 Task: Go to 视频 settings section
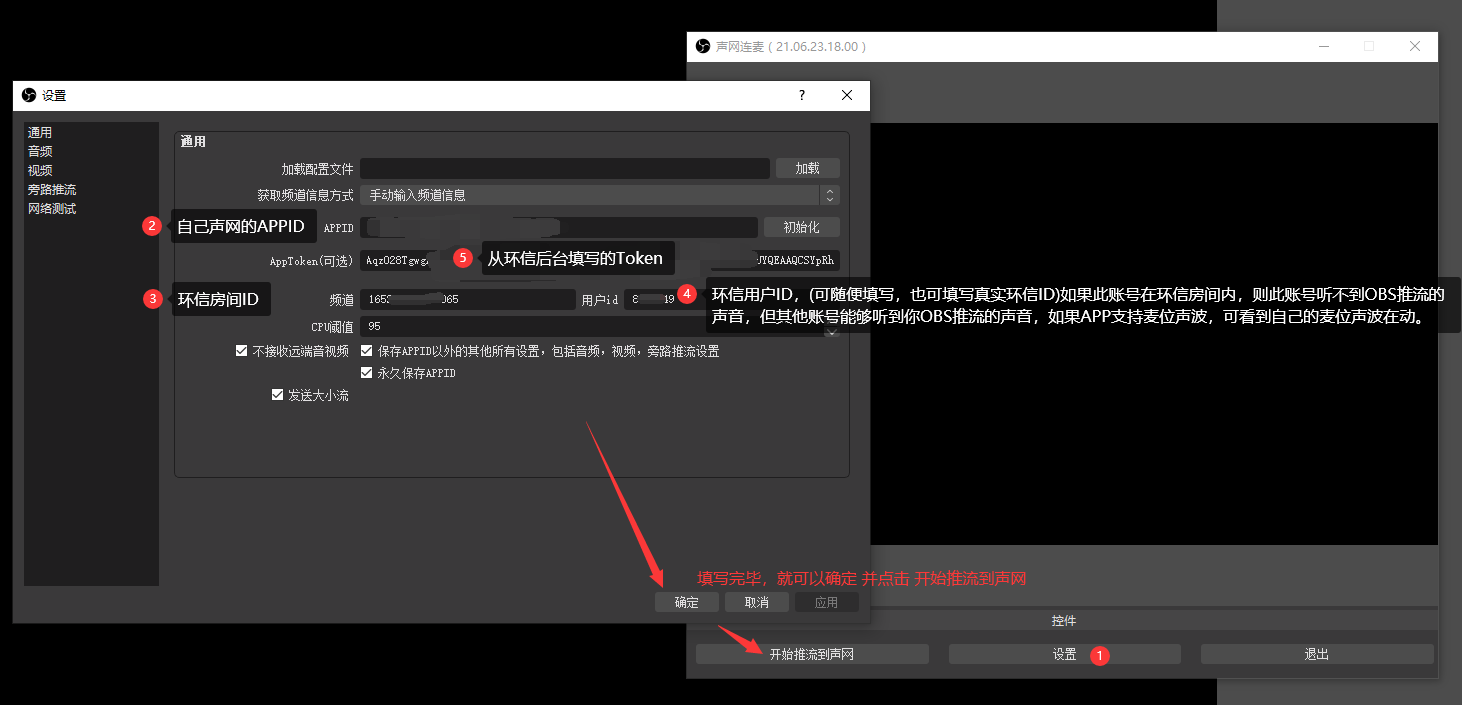pos(40,170)
